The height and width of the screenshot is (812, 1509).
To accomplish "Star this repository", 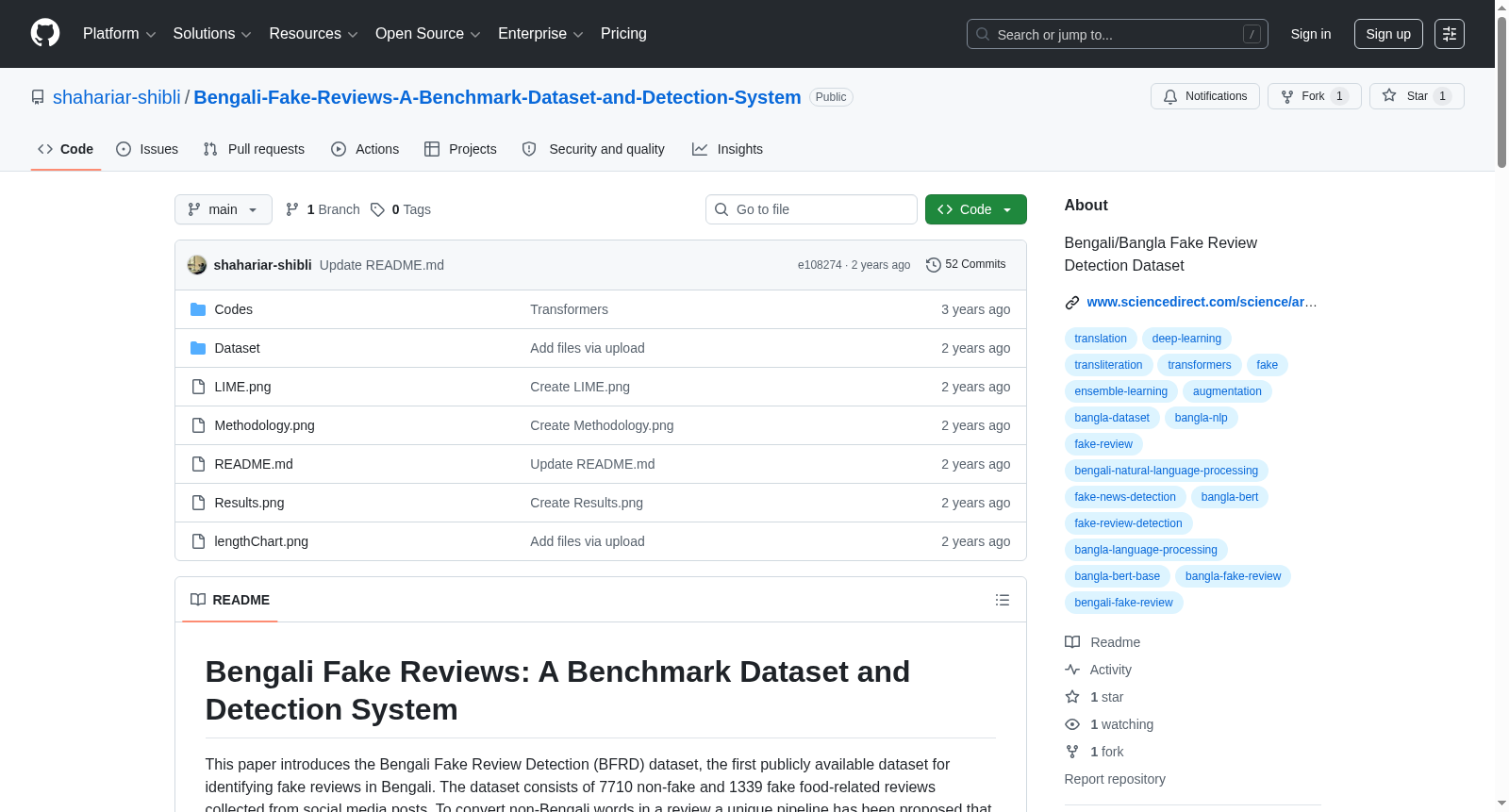I will point(1417,96).
